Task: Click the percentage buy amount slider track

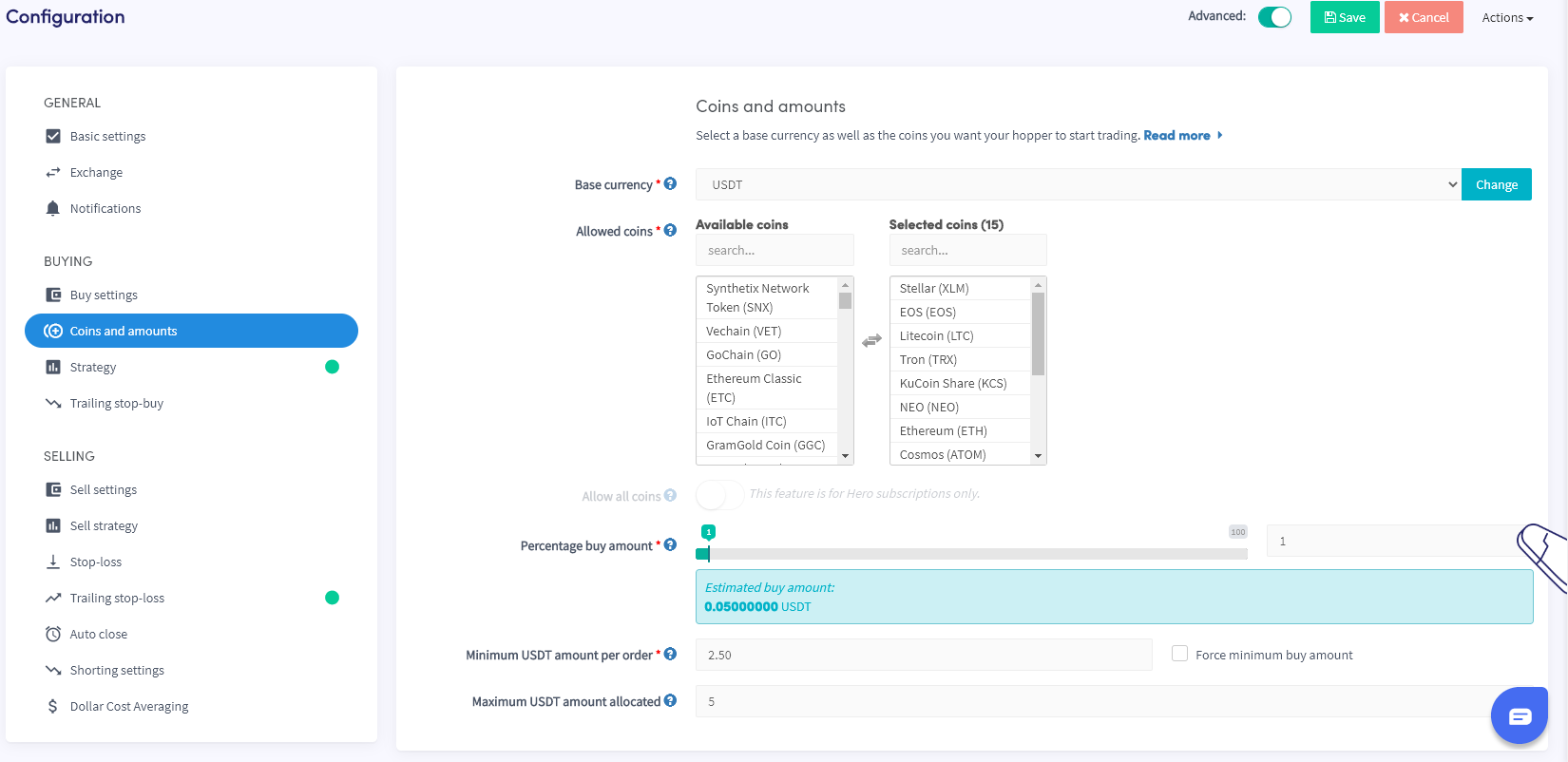Action: [977, 554]
